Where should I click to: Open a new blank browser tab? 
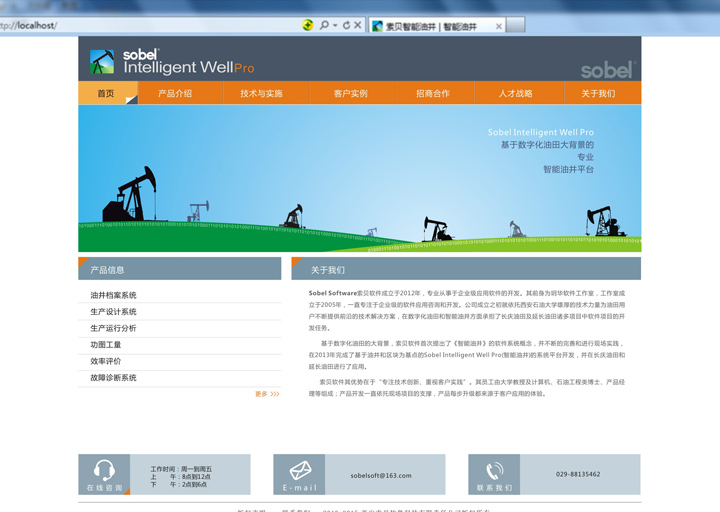click(516, 25)
